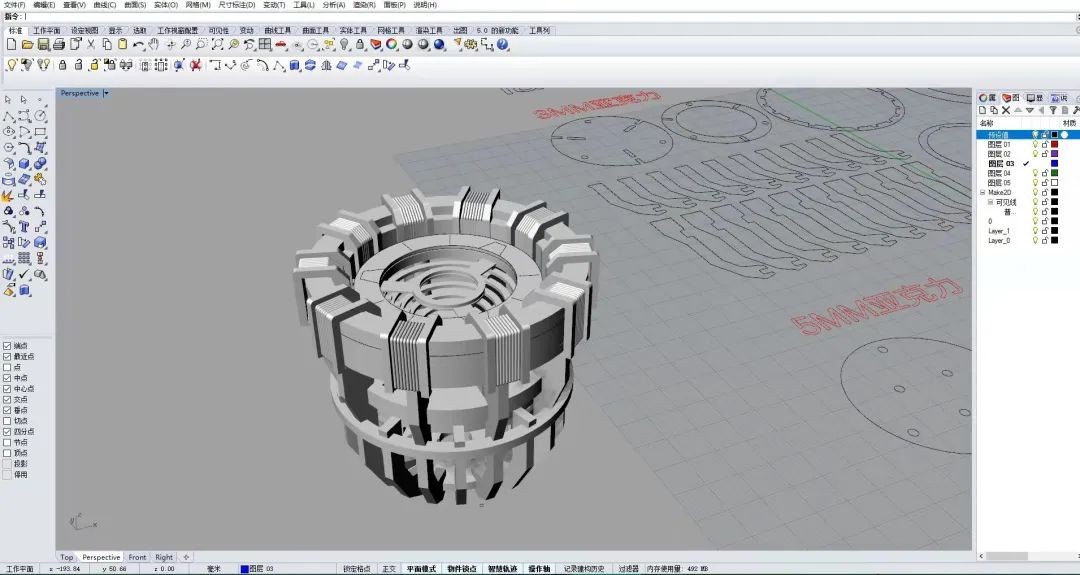Click the Save file icon
This screenshot has height=575, width=1080.
43,45
